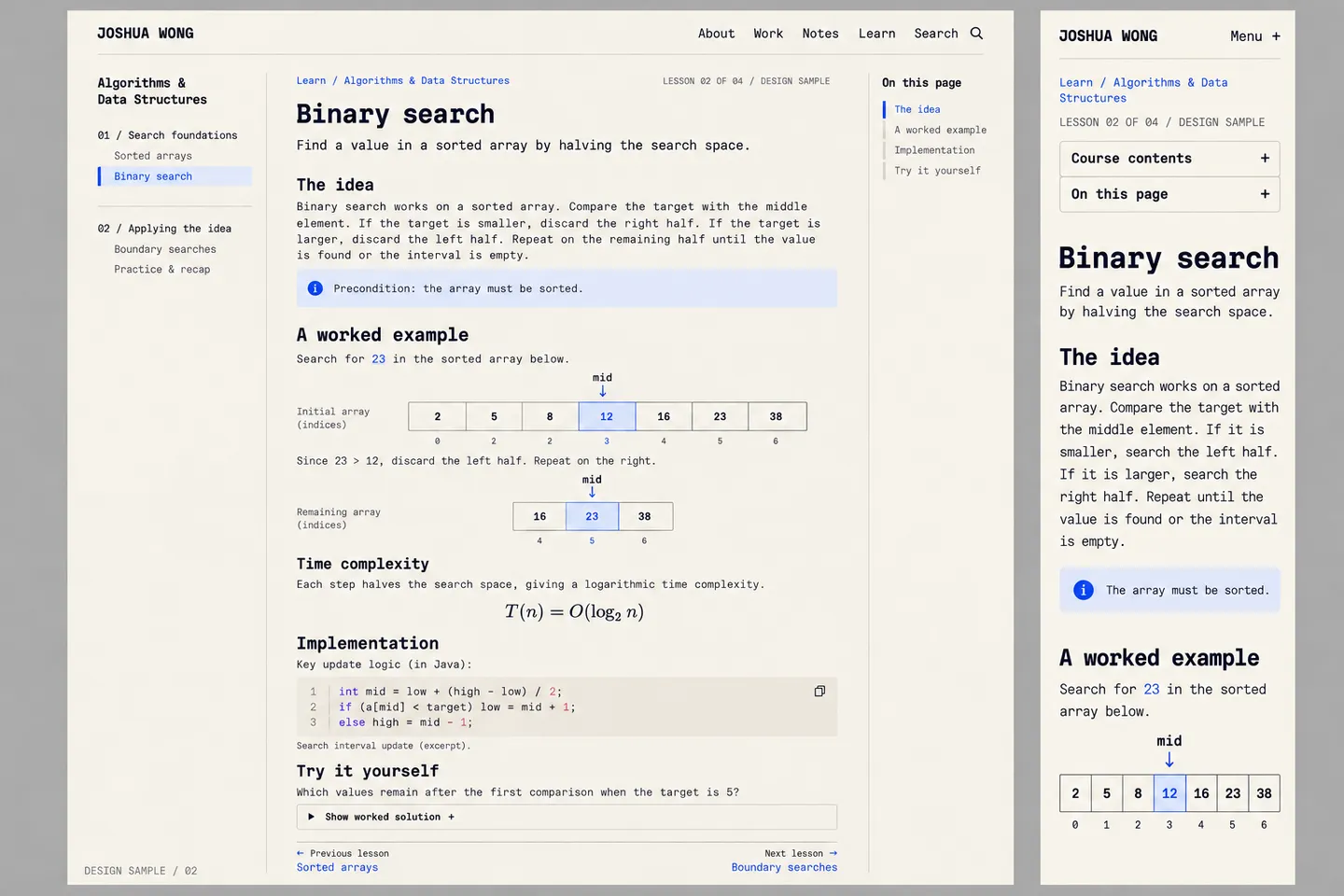Click highlighted cell 23 in the remaining array

[x=592, y=516]
